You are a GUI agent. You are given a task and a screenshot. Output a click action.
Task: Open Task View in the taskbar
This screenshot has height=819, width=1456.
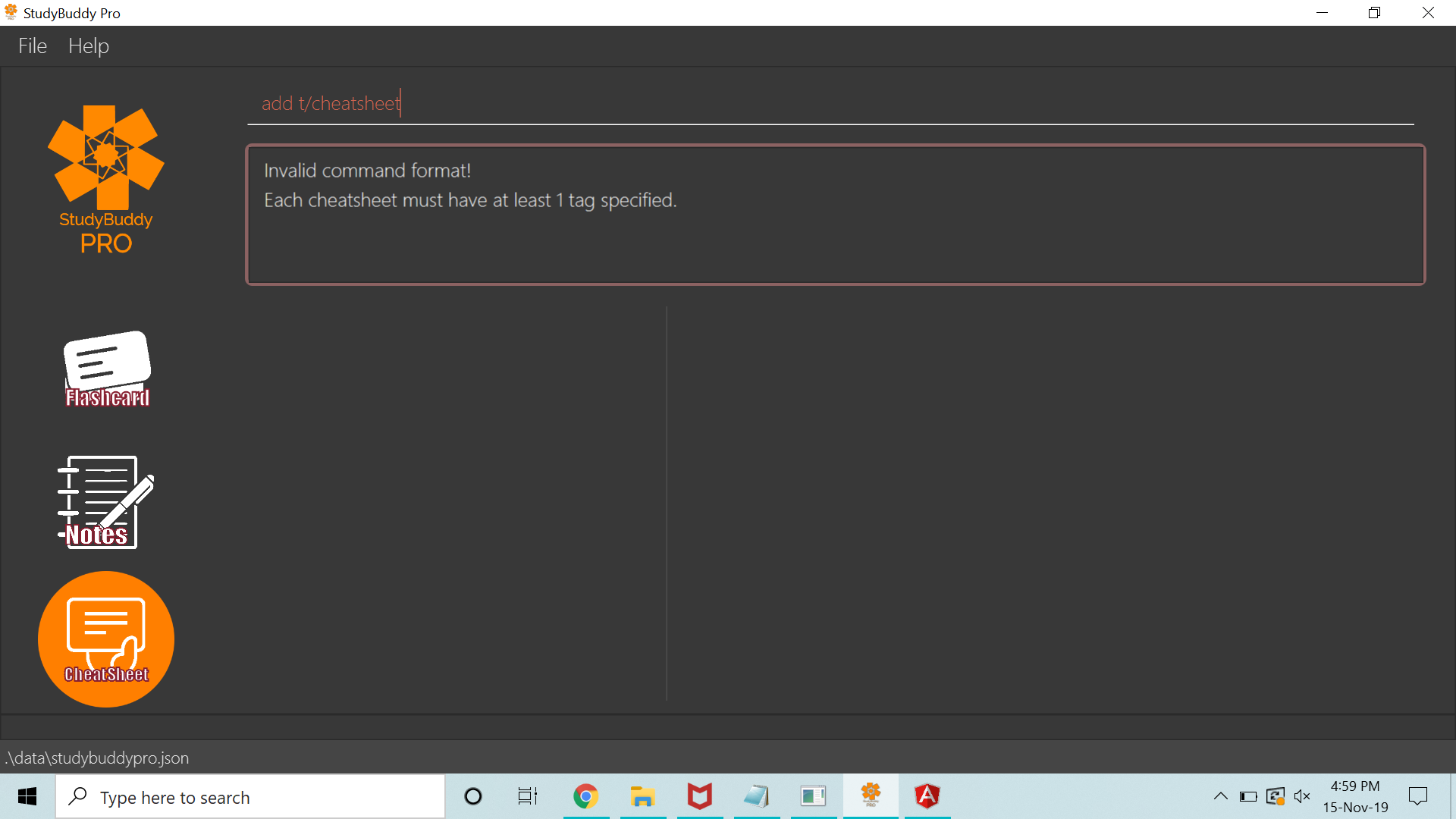(528, 796)
